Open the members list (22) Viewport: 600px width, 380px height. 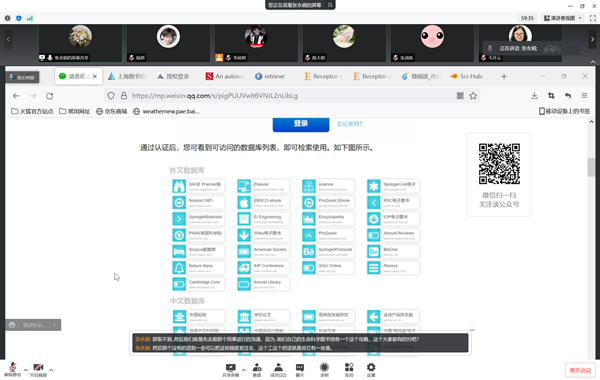(x=278, y=370)
